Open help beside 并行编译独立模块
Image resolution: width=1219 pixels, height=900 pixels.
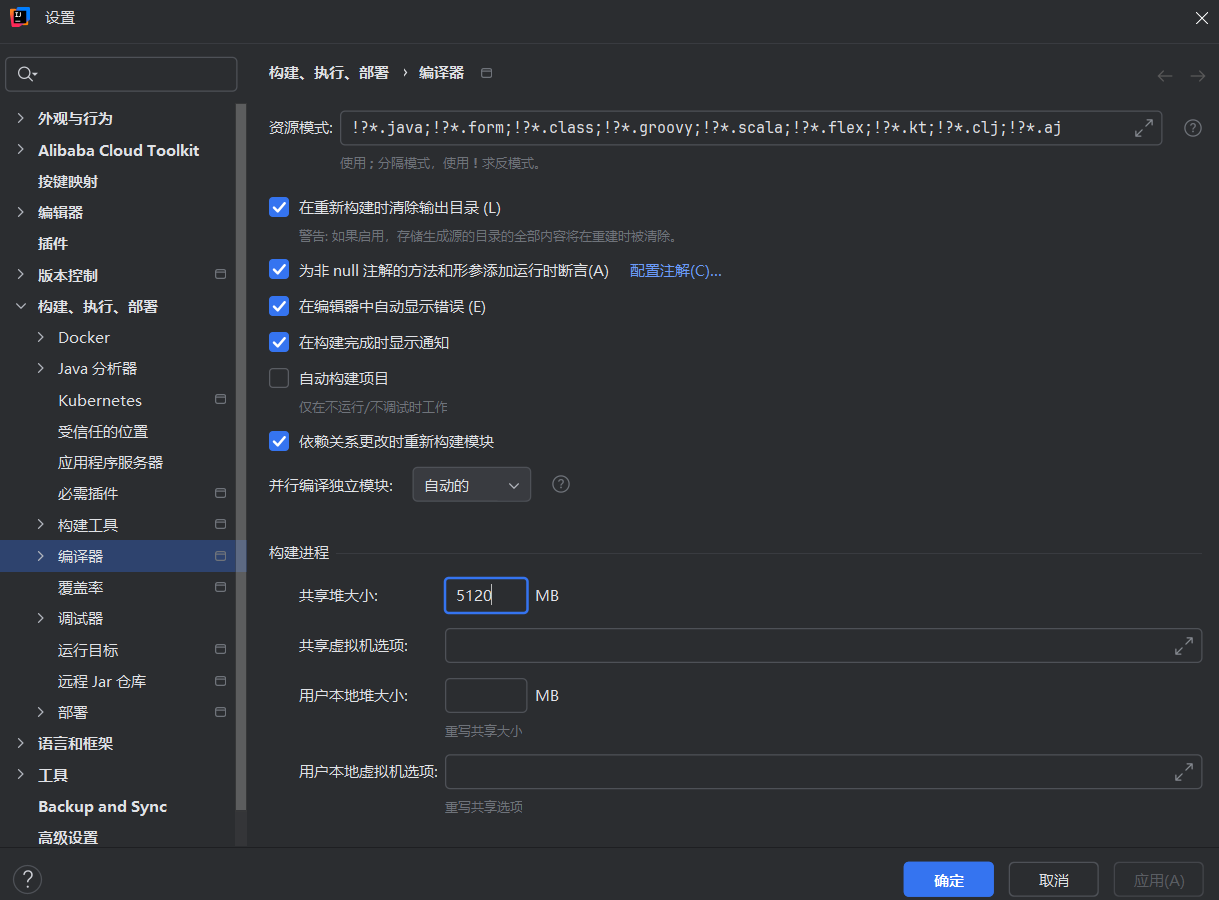click(x=560, y=484)
